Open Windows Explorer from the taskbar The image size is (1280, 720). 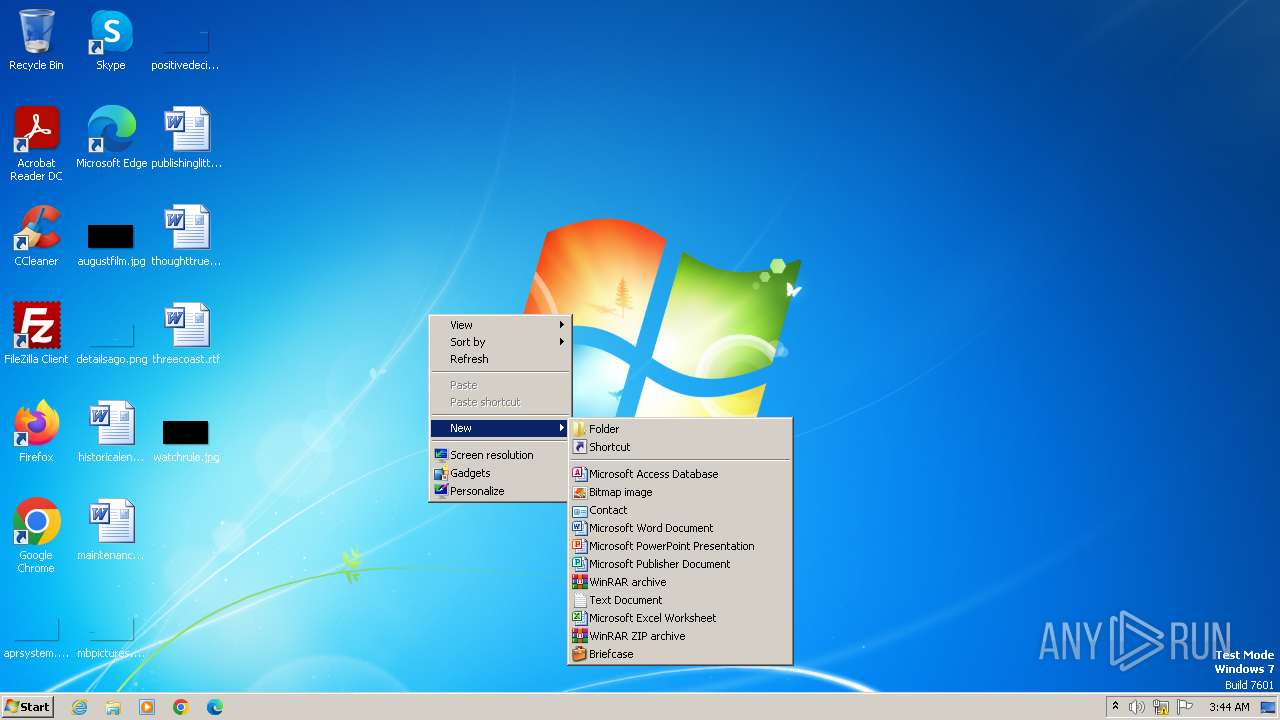point(113,707)
